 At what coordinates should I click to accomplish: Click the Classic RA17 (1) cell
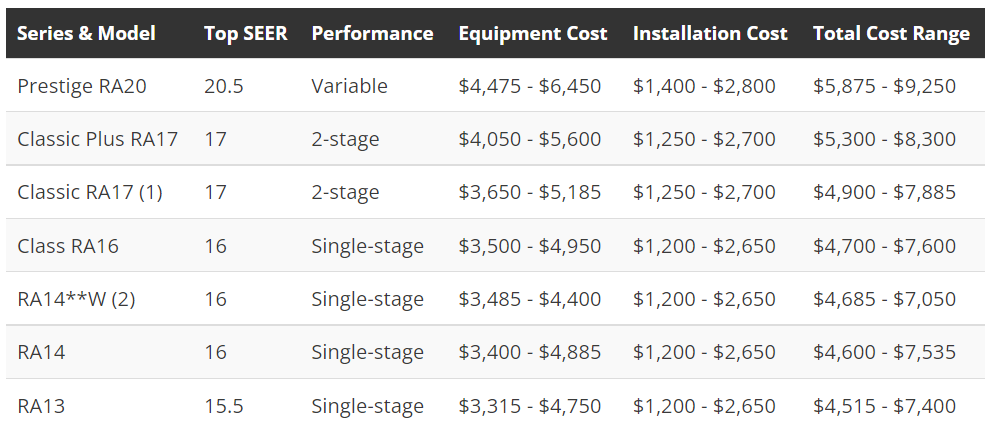pyautogui.click(x=89, y=192)
